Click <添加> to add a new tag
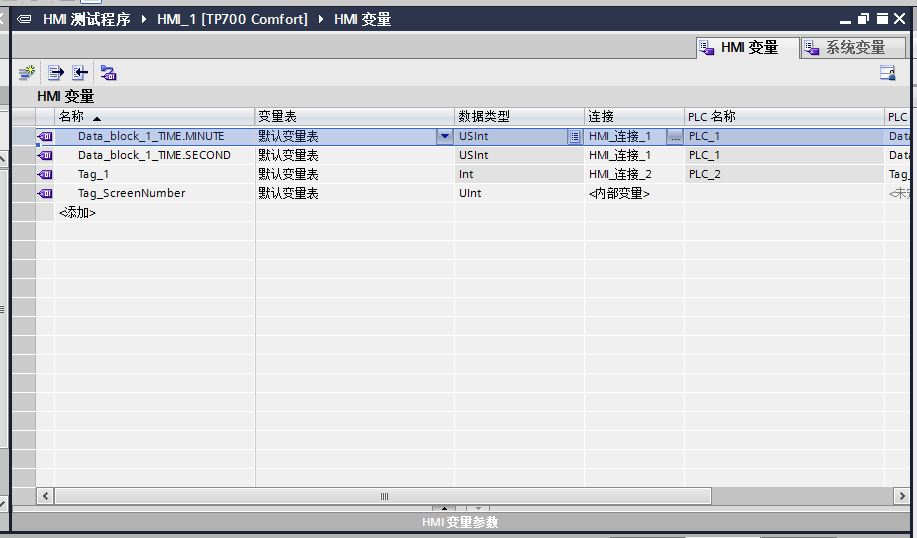917x538 pixels. [77, 212]
